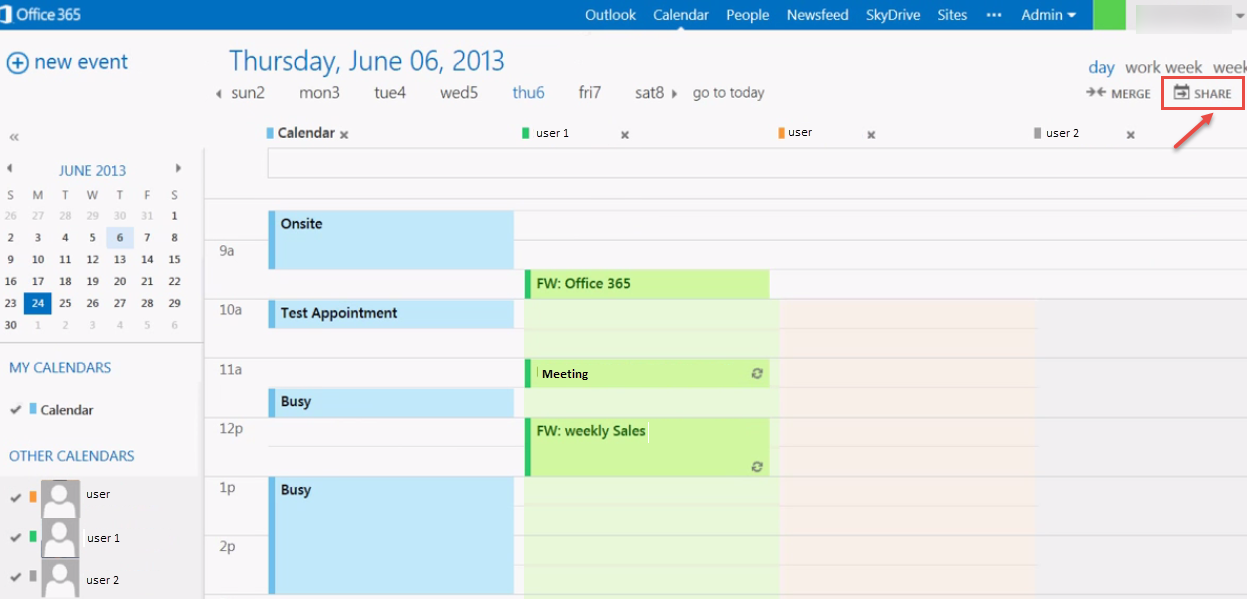This screenshot has height=599, width=1247.
Task: Open Outlook in top navigation
Action: 610,15
